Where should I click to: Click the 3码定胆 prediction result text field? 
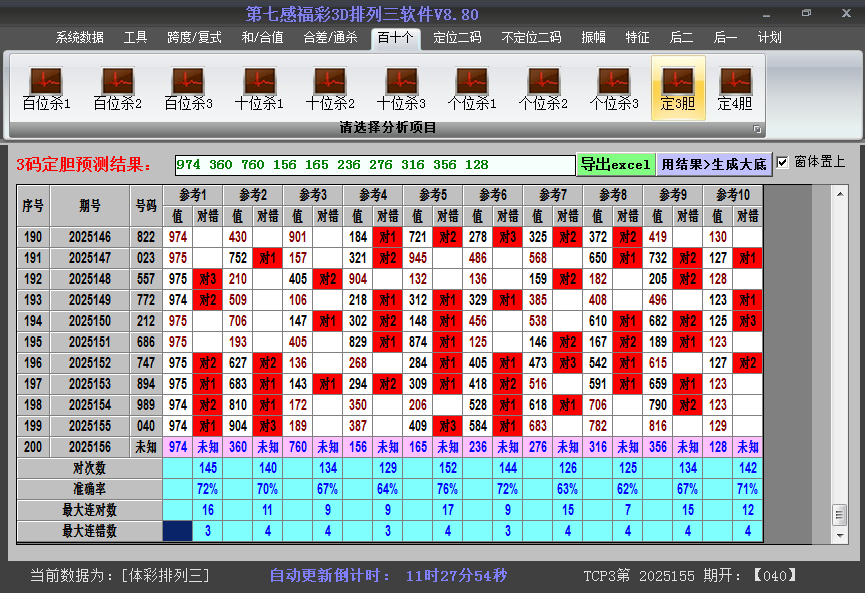pos(374,164)
